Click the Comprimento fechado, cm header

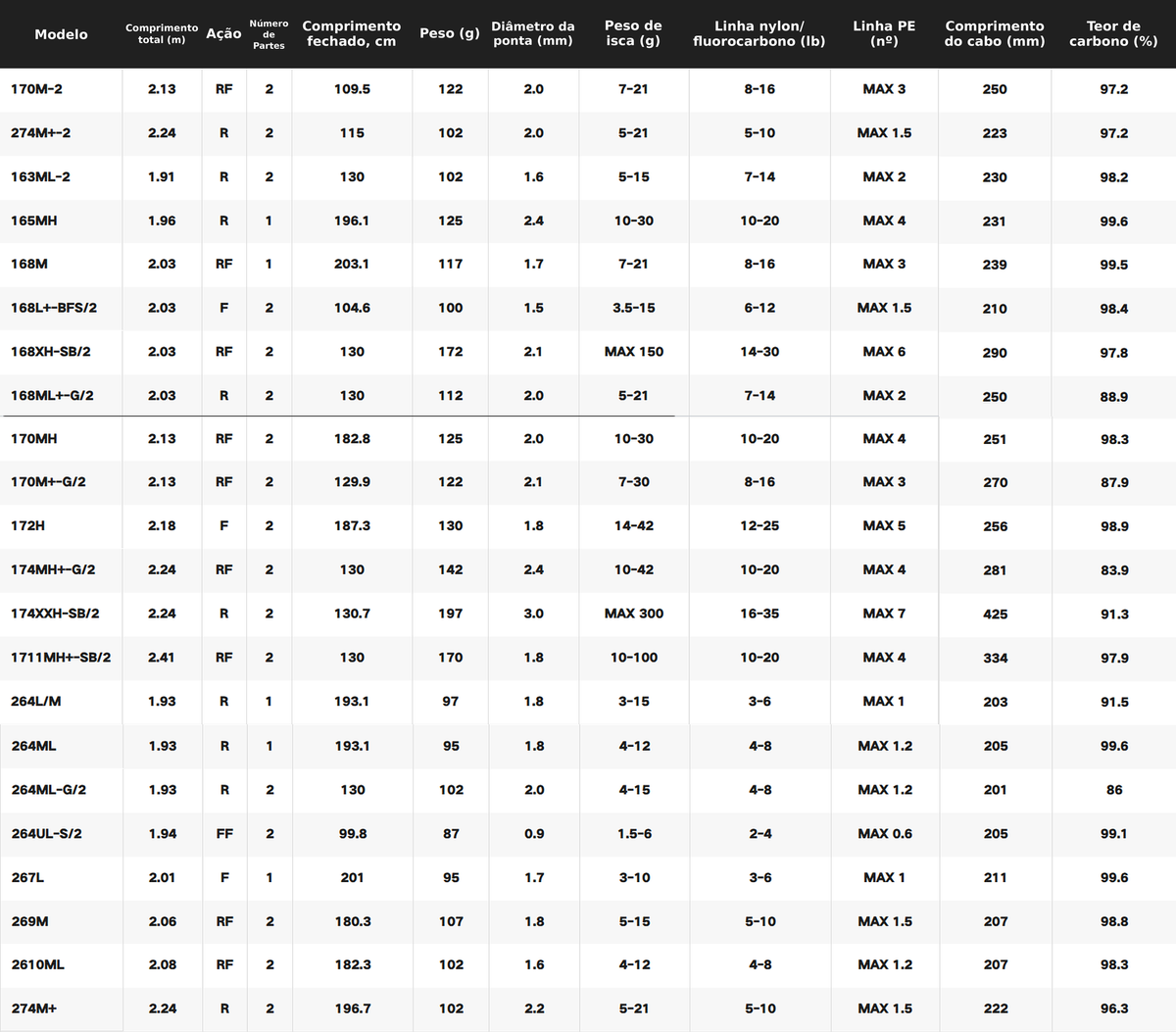point(352,33)
